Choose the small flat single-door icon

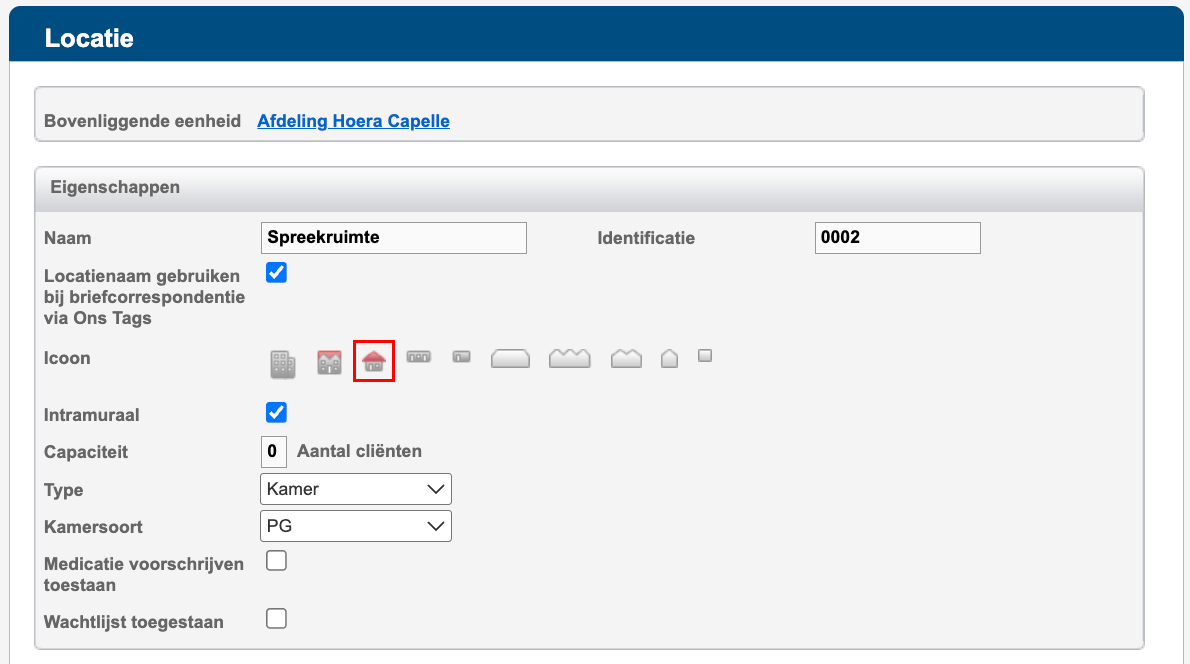tap(461, 356)
